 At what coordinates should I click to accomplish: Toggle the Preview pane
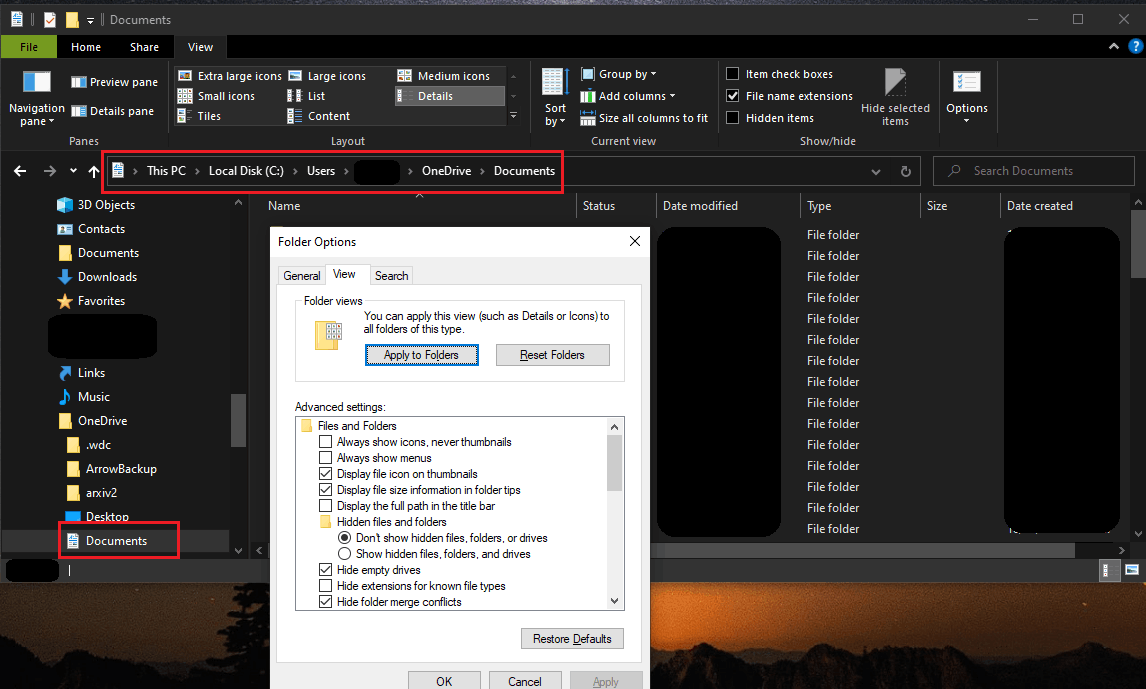[113, 80]
